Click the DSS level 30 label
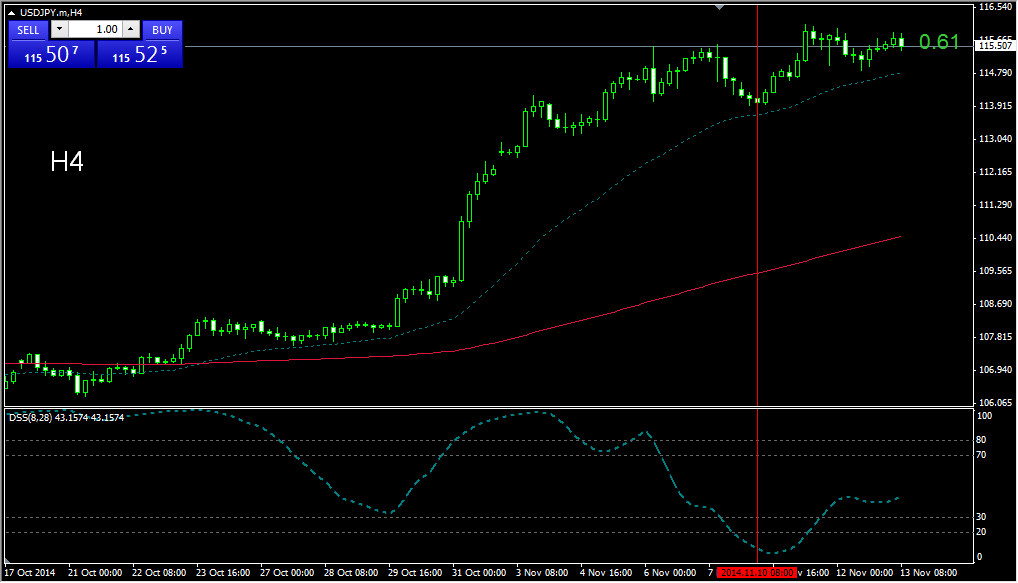The width and height of the screenshot is (1018, 583). pyautogui.click(x=981, y=517)
